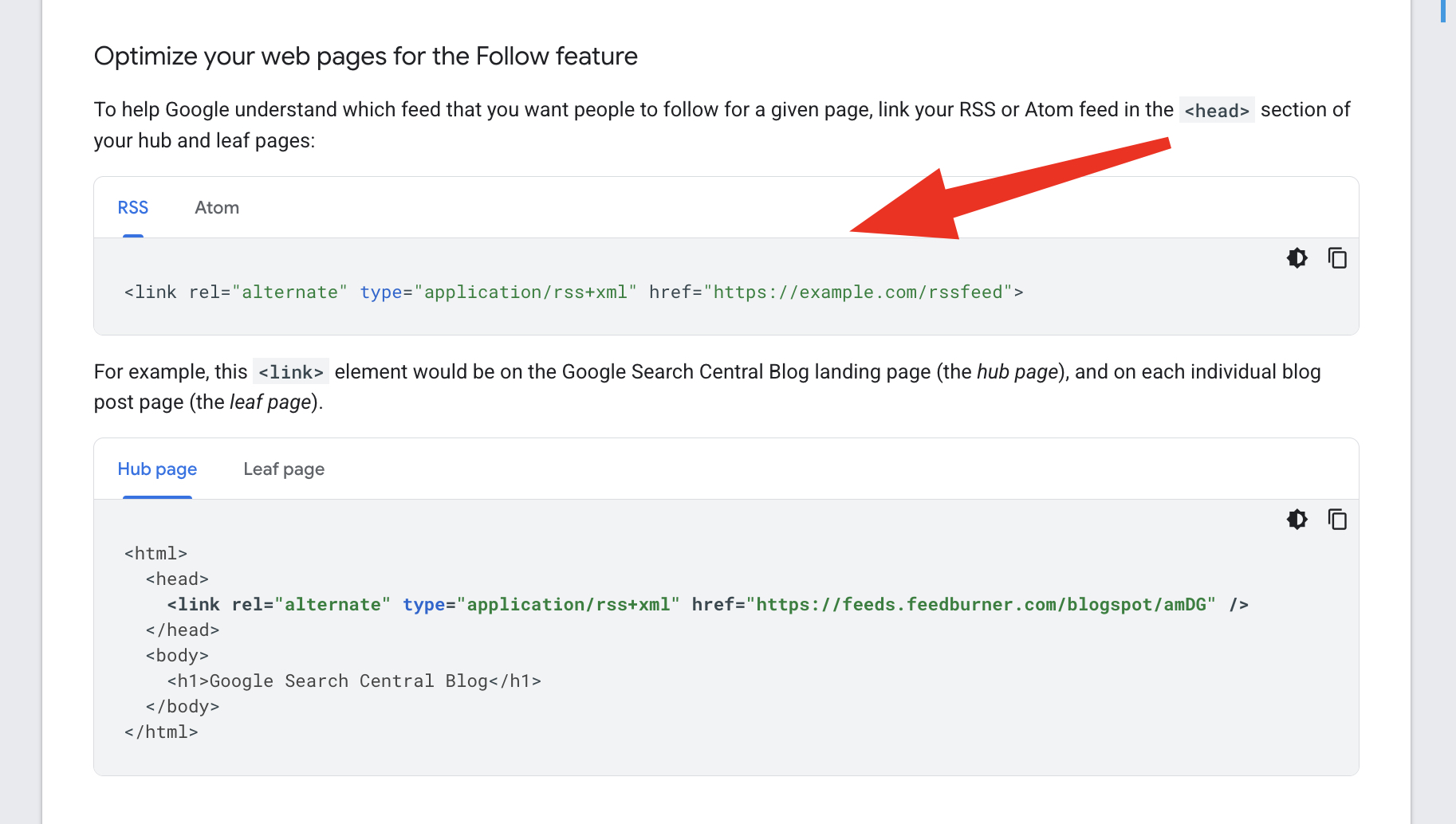Click the feeds.feedburner.com URL in code
Screen dimensions: 1456x824
point(981,605)
